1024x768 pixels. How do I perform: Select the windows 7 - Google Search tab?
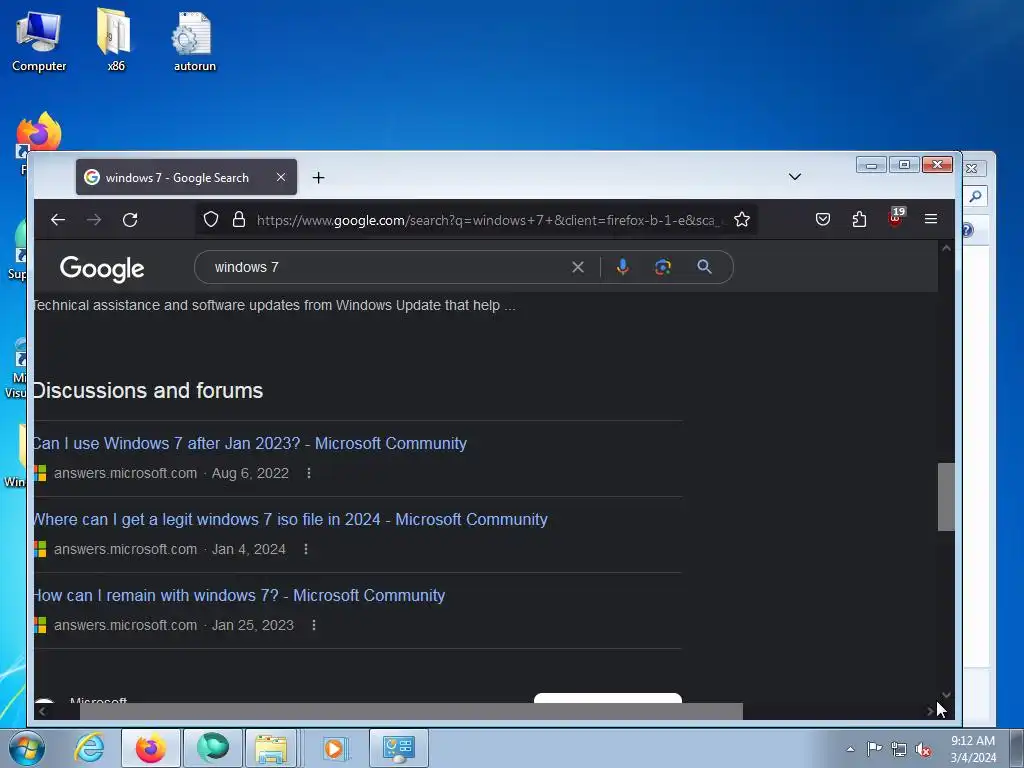tap(186, 177)
